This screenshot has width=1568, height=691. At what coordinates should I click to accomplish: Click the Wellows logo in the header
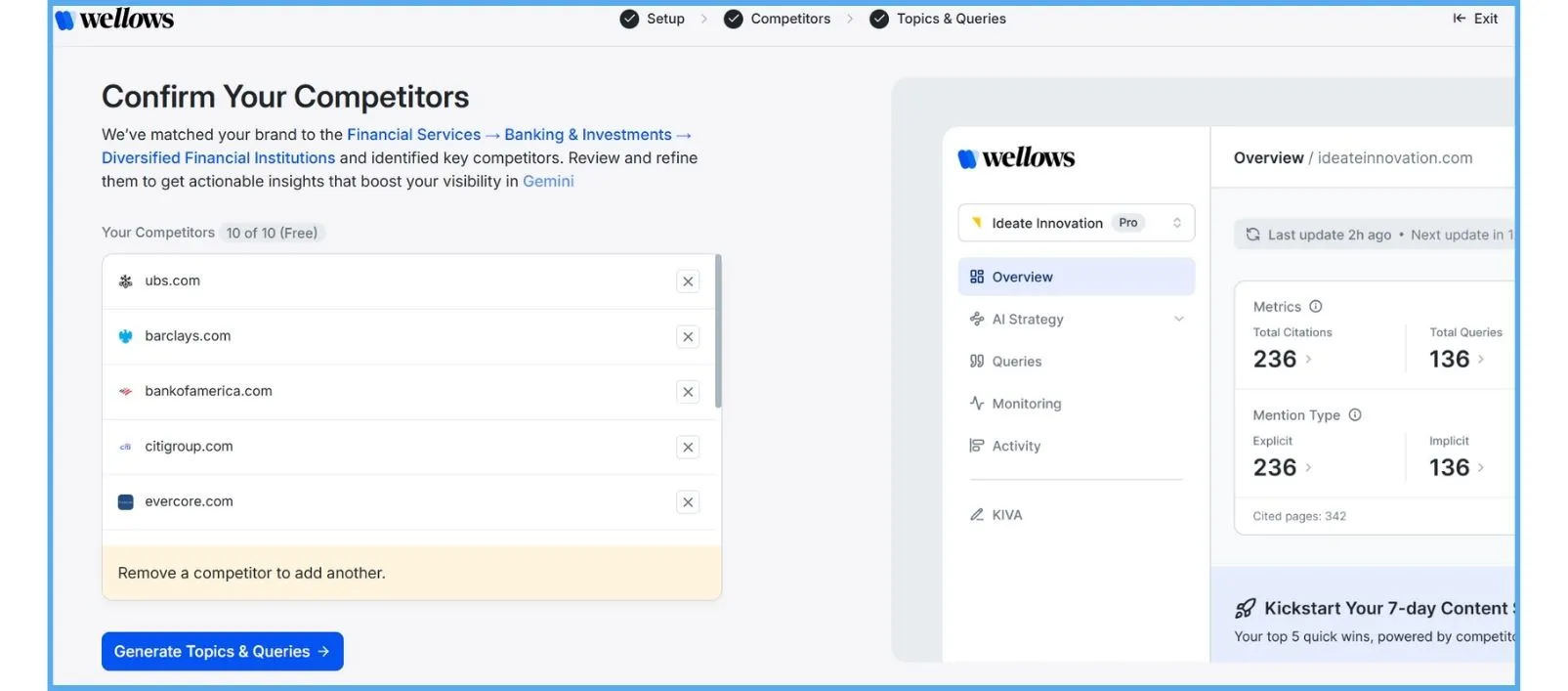click(115, 20)
